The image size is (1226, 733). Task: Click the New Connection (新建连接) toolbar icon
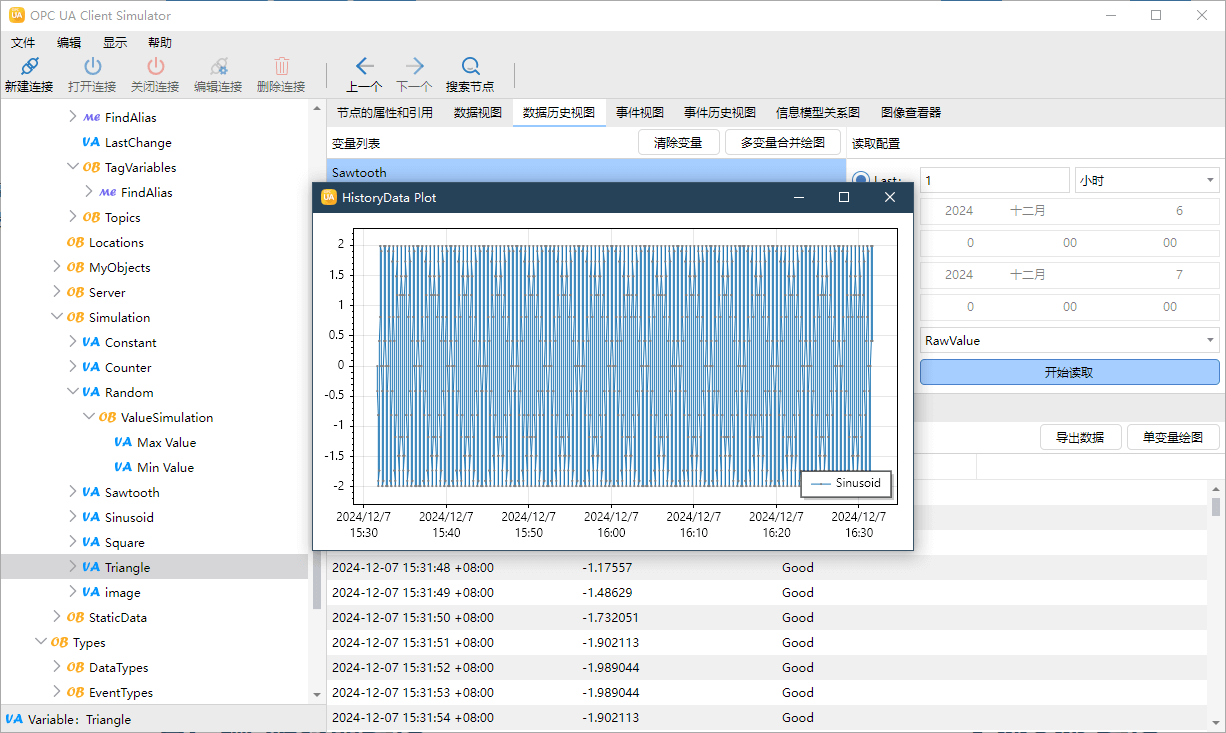(x=28, y=67)
